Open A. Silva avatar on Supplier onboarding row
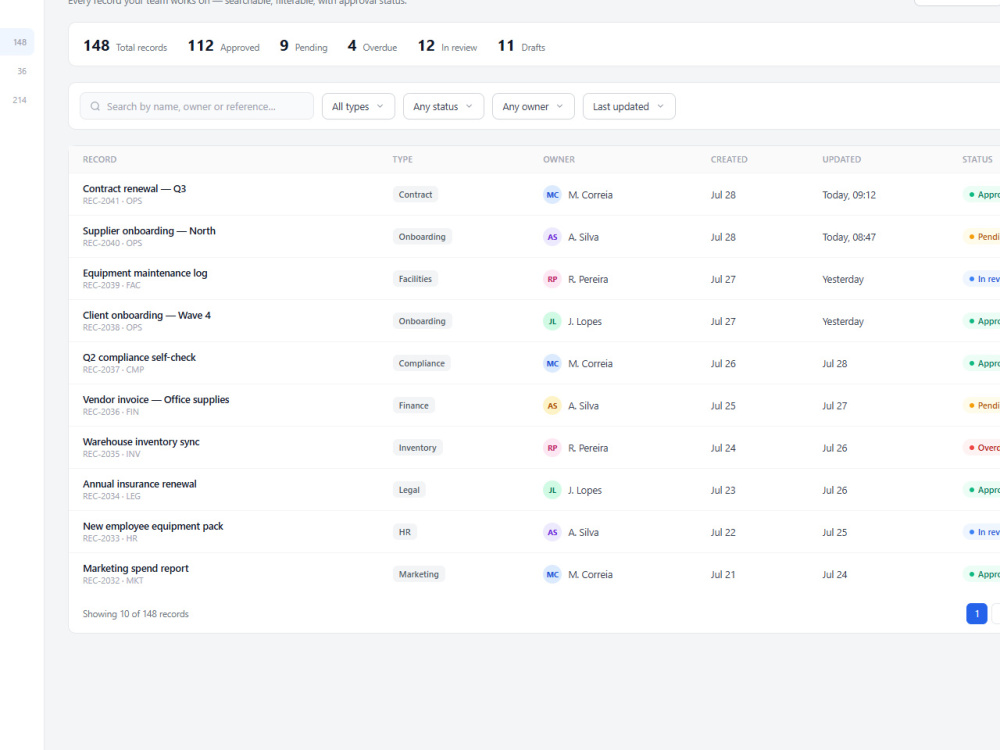This screenshot has width=1000, height=750. coord(552,237)
